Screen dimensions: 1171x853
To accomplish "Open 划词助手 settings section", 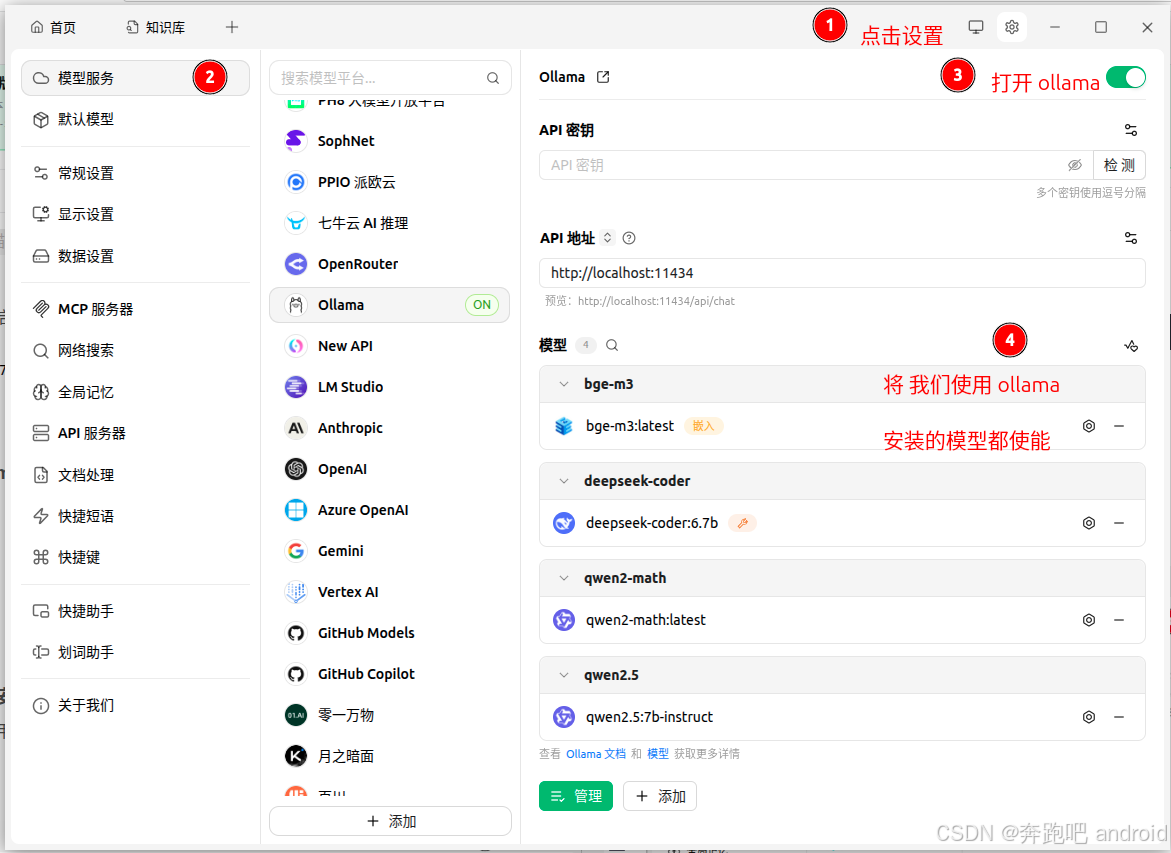I will (135, 652).
